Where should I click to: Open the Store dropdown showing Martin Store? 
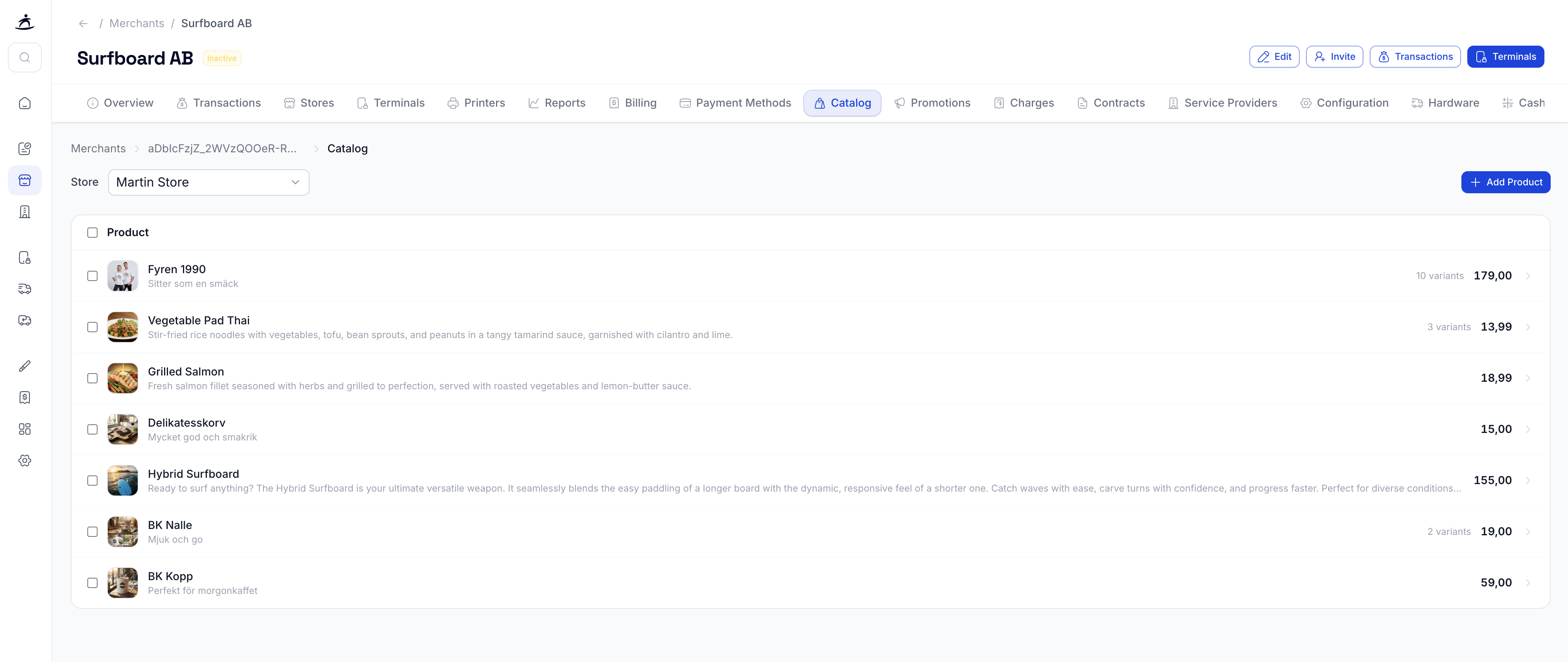[208, 182]
